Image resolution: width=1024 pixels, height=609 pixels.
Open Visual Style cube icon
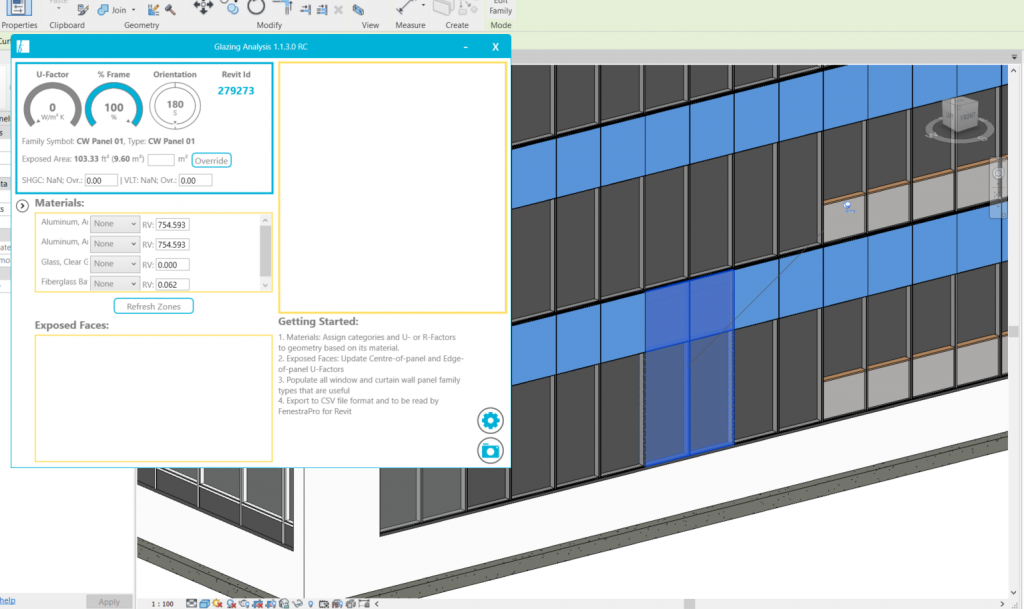204,604
